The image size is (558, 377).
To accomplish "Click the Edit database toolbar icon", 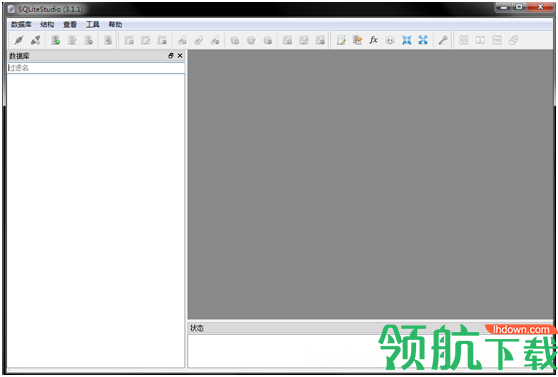I will tap(72, 40).
